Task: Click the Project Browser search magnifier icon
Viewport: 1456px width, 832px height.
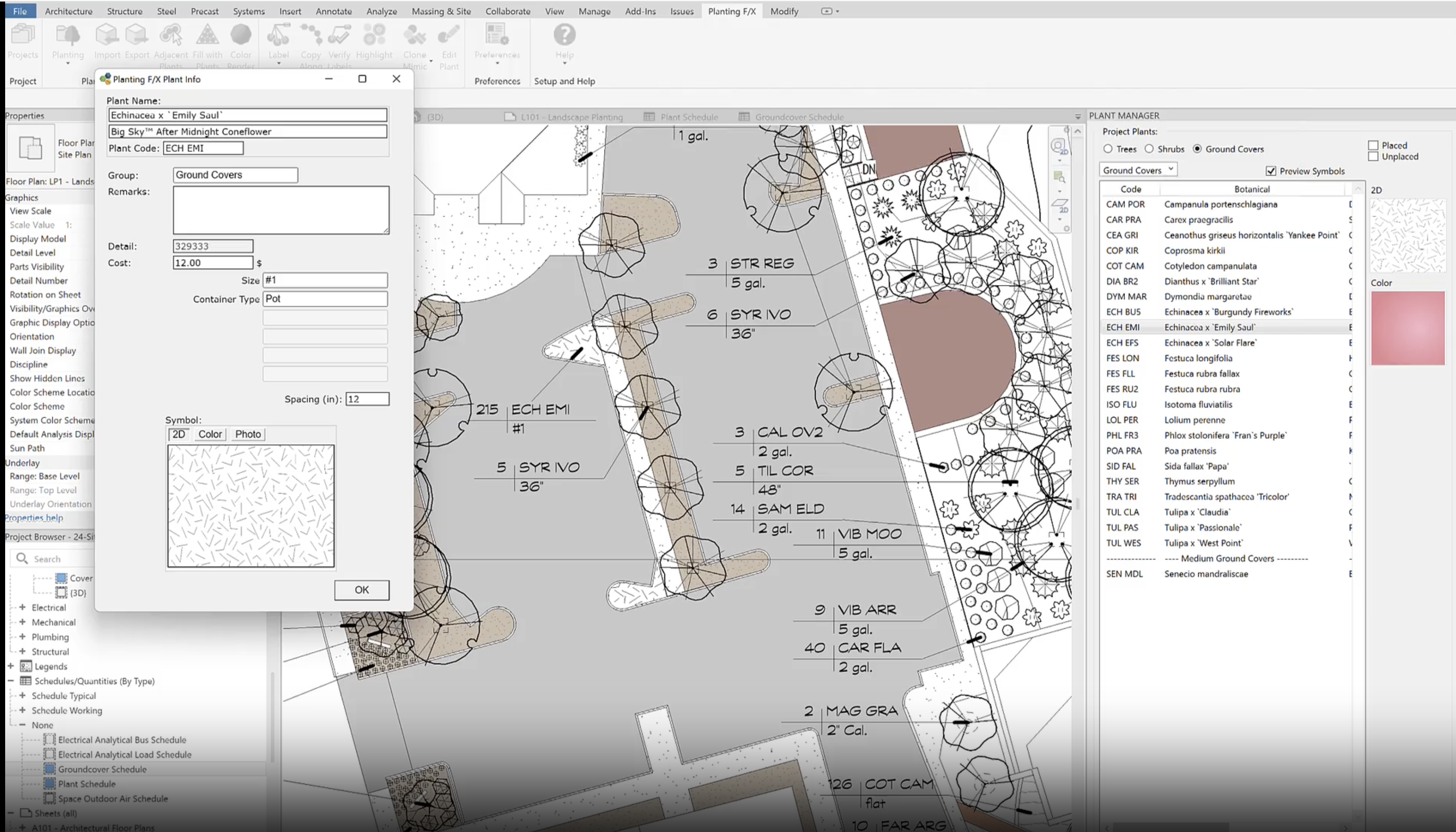Action: 22,558
